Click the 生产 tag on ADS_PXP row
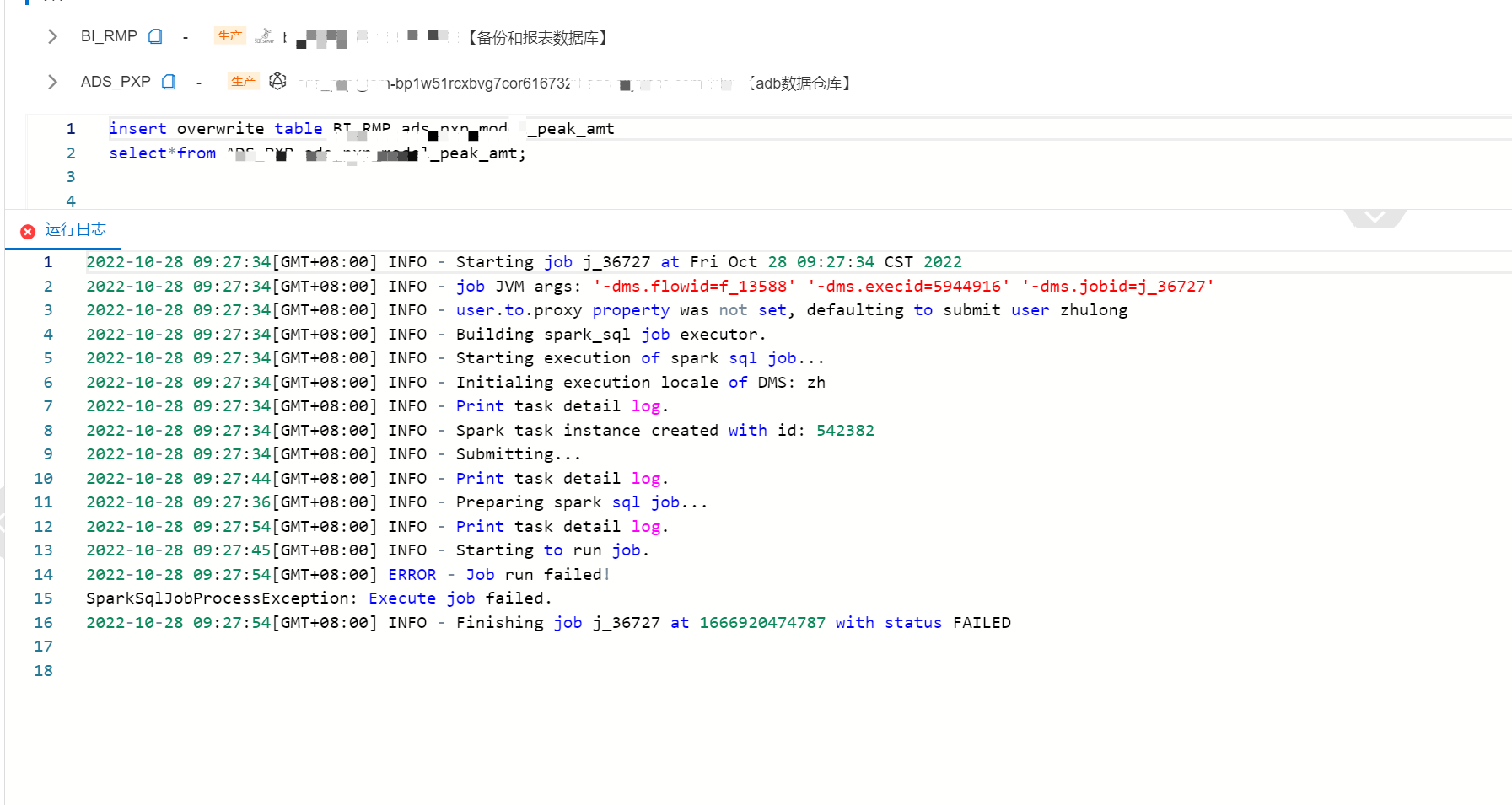This screenshot has height=805, width=1512. (243, 81)
